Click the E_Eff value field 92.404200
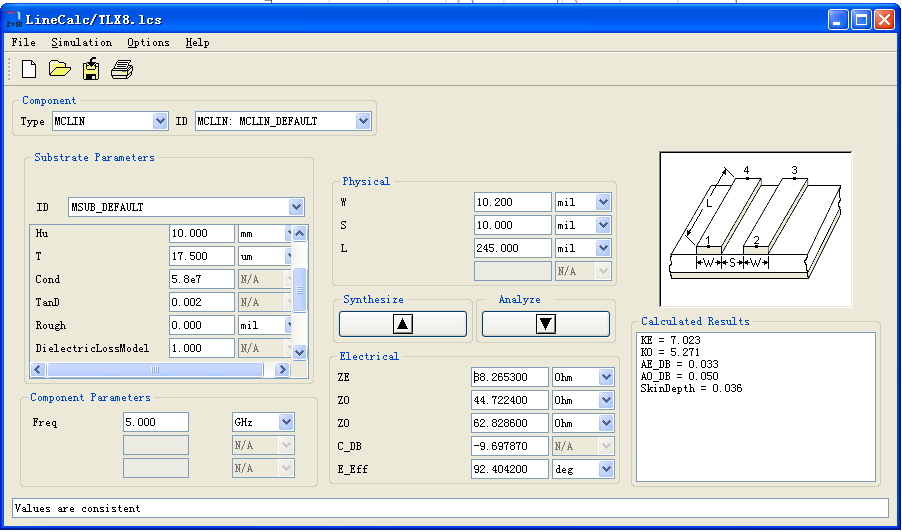This screenshot has width=902, height=532. click(x=510, y=469)
